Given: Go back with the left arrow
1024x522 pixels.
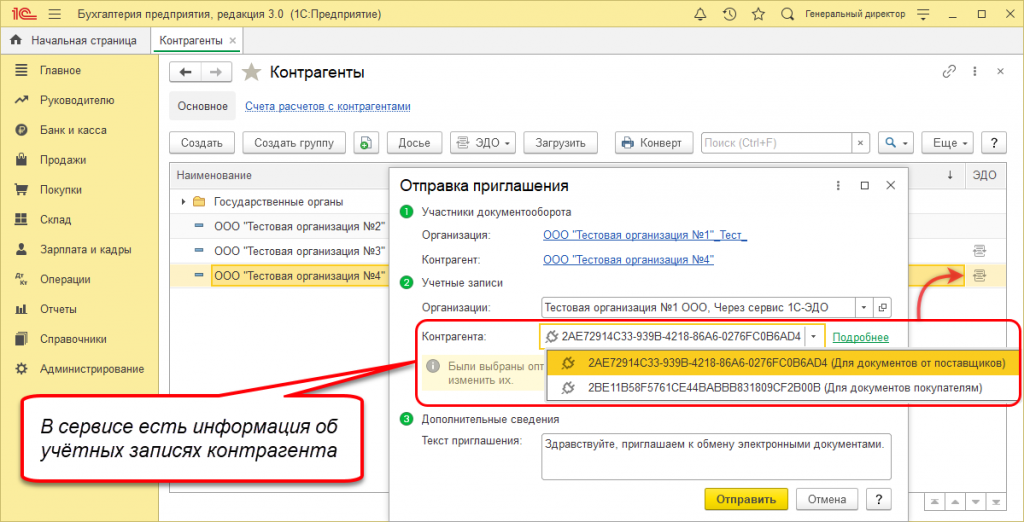Looking at the screenshot, I should tap(185, 73).
